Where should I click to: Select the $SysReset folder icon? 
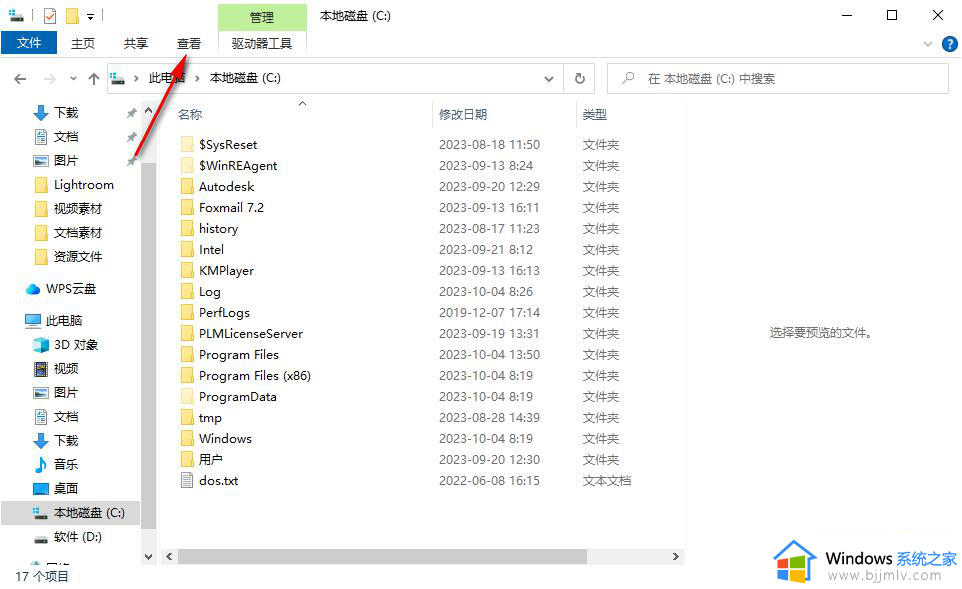coord(187,144)
